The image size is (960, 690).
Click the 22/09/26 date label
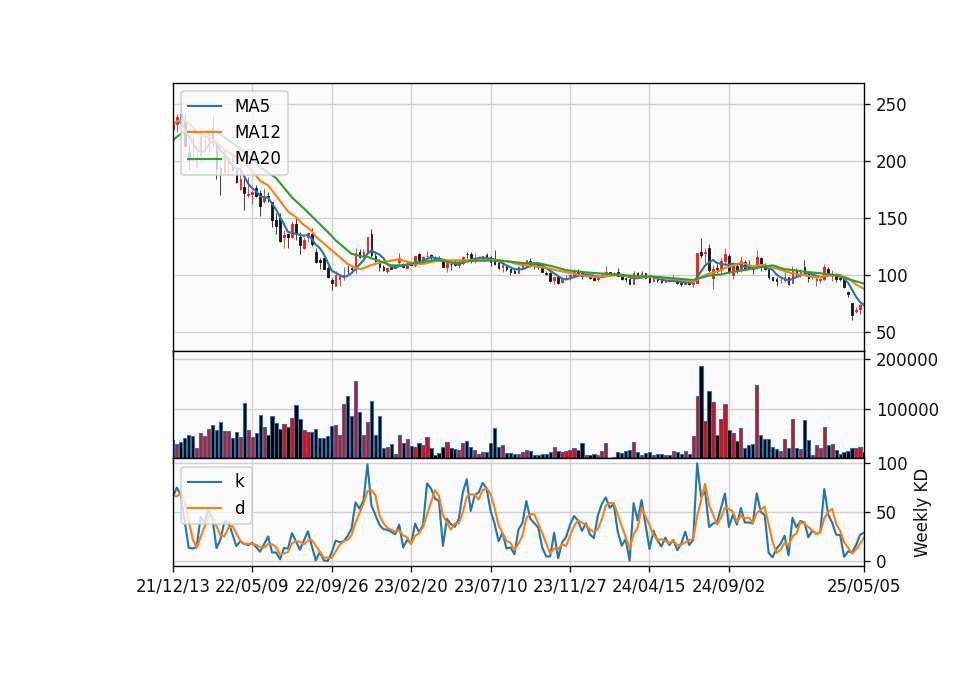point(332,587)
